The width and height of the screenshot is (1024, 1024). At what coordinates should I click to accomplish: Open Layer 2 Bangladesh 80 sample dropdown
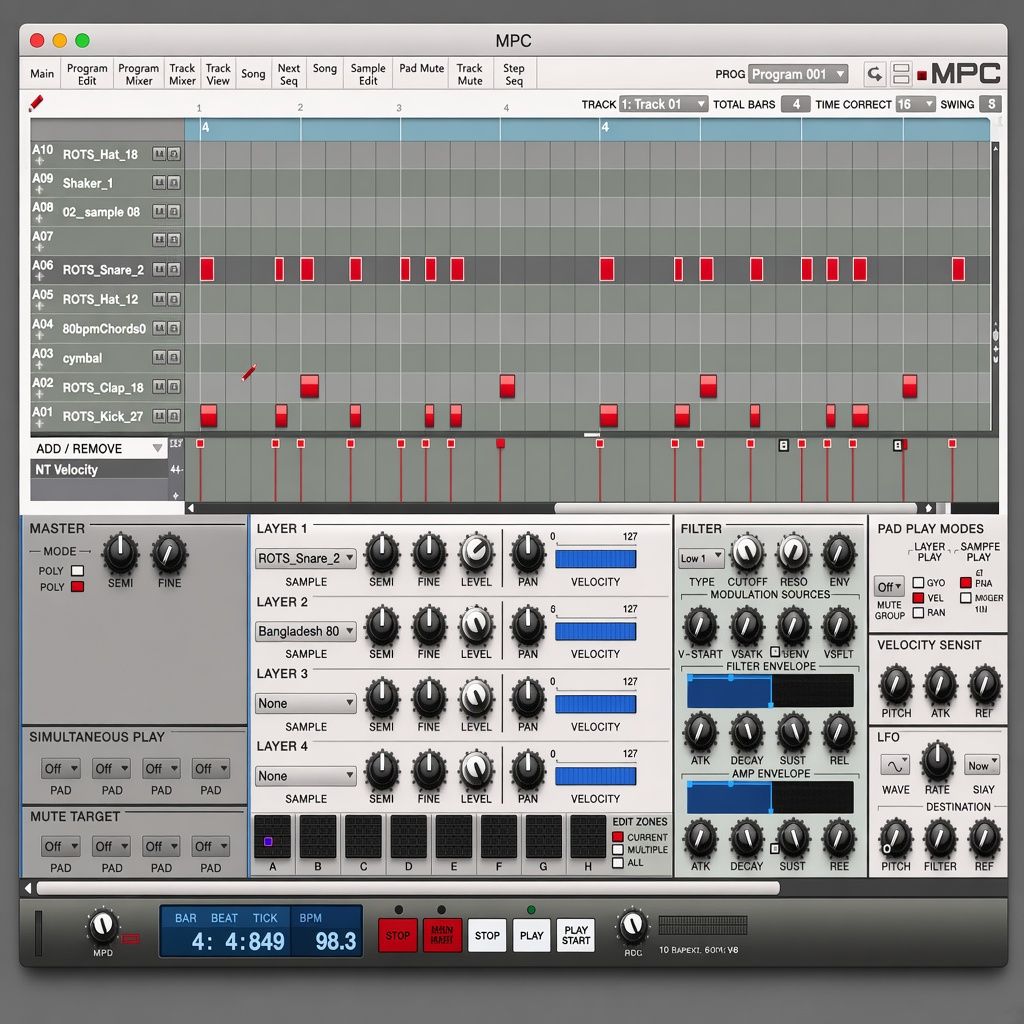point(305,631)
